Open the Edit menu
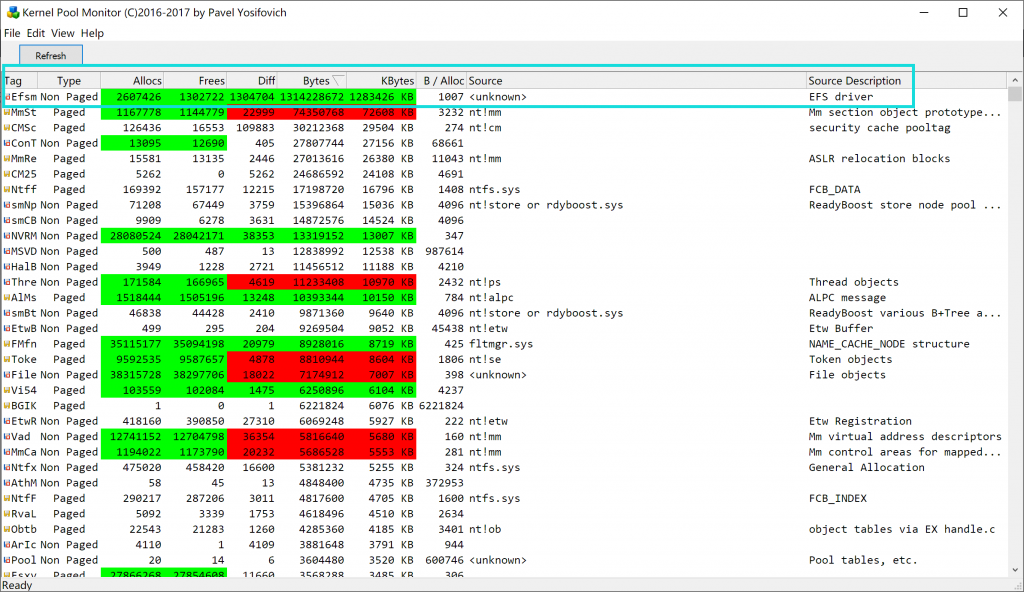This screenshot has width=1024, height=592. [35, 33]
